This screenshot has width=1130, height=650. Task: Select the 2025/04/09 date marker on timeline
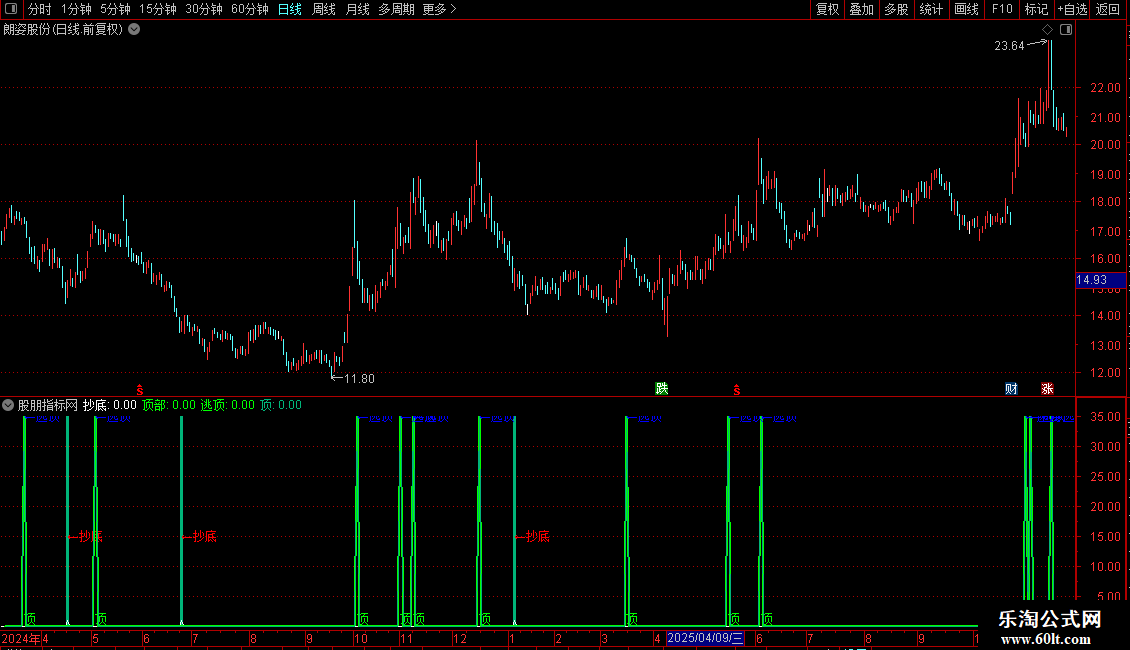pos(705,638)
